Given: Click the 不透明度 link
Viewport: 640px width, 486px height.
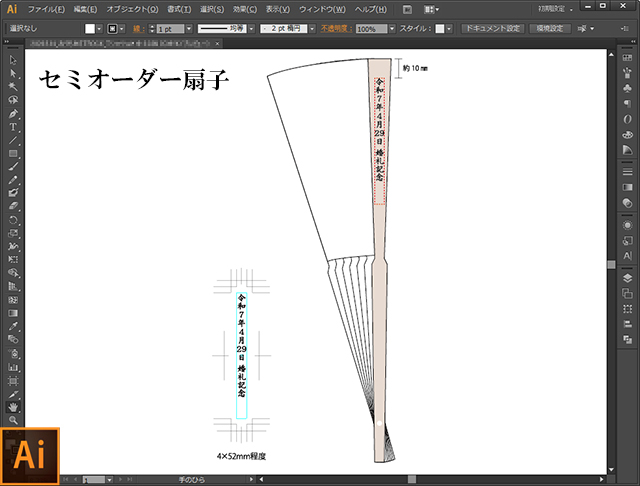Looking at the screenshot, I should (336, 29).
